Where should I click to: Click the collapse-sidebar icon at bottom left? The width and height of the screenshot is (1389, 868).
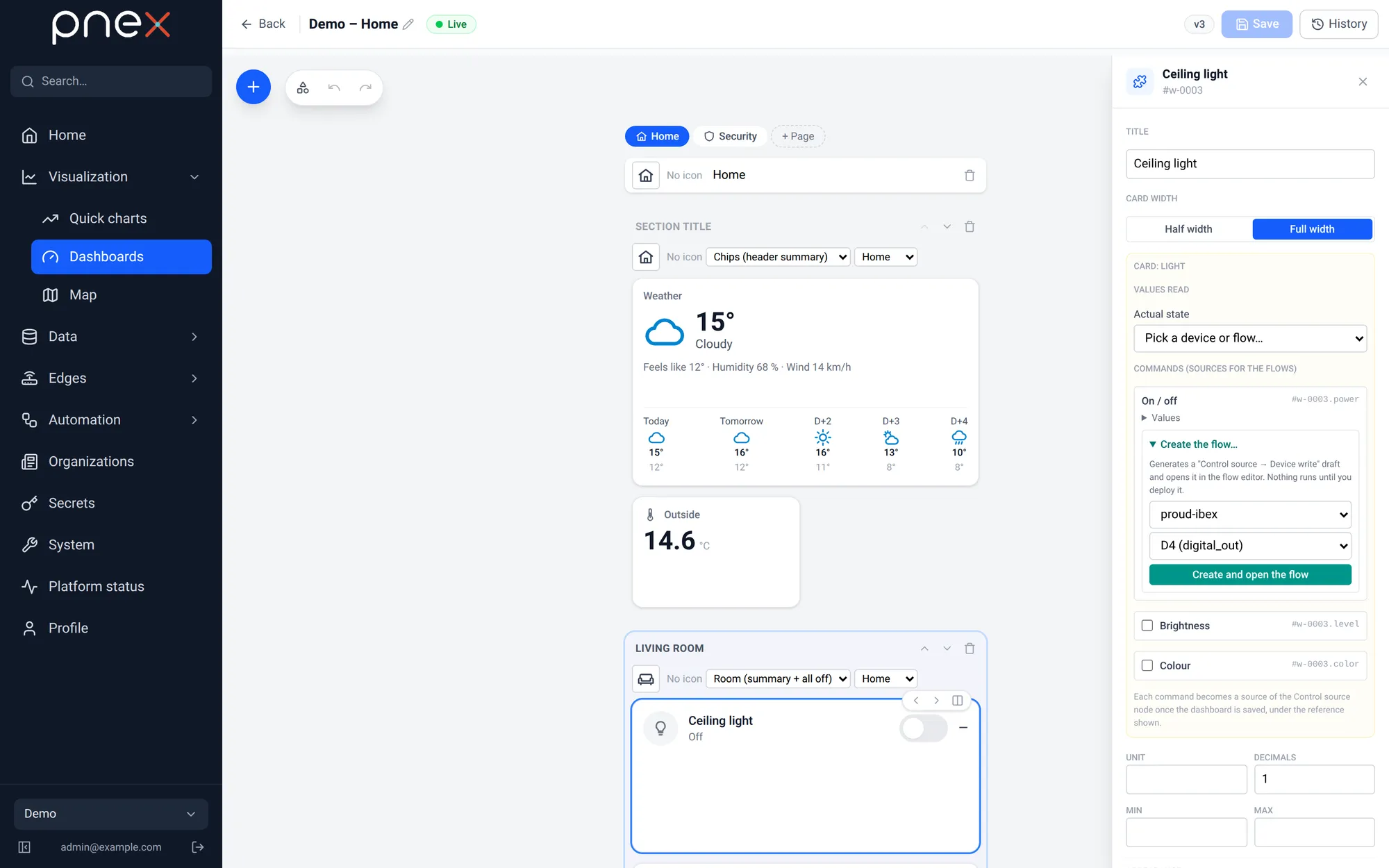[x=24, y=847]
